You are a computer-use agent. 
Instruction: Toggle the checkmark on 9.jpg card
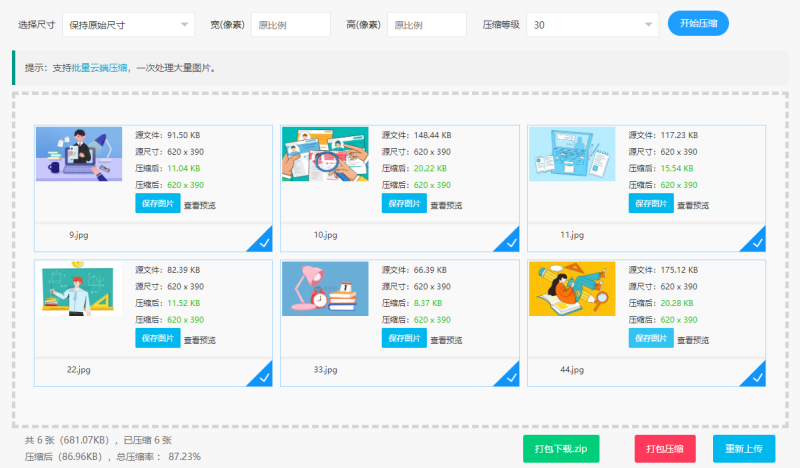click(x=263, y=242)
